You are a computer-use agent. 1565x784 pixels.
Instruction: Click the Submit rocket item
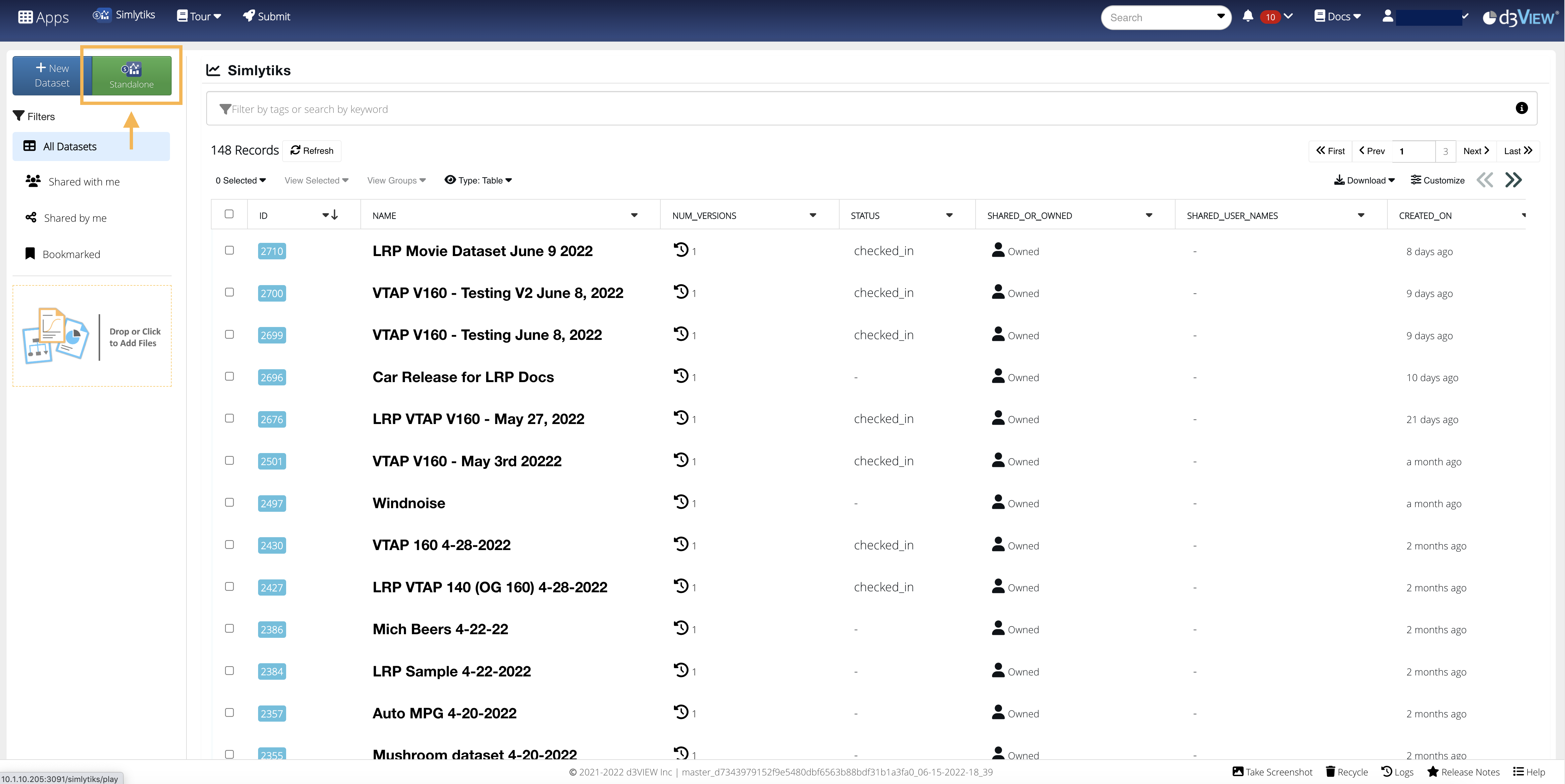tap(267, 16)
